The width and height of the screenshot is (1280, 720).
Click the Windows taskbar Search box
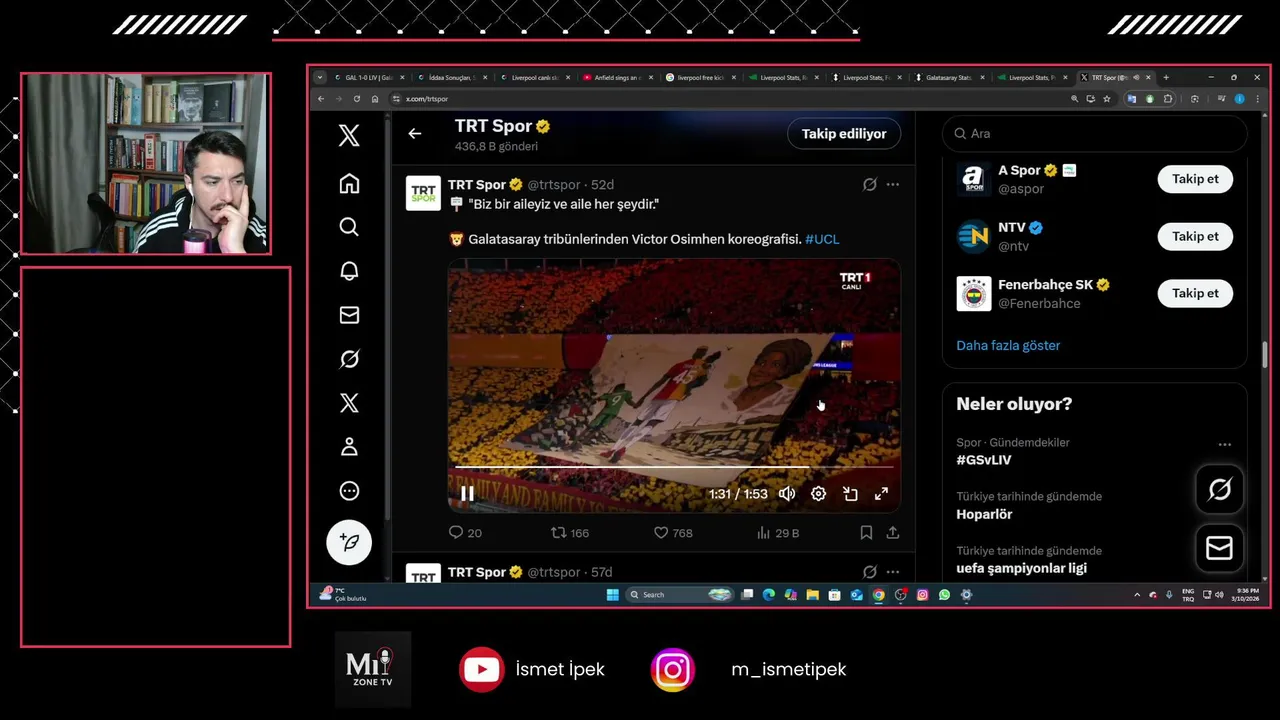click(680, 595)
